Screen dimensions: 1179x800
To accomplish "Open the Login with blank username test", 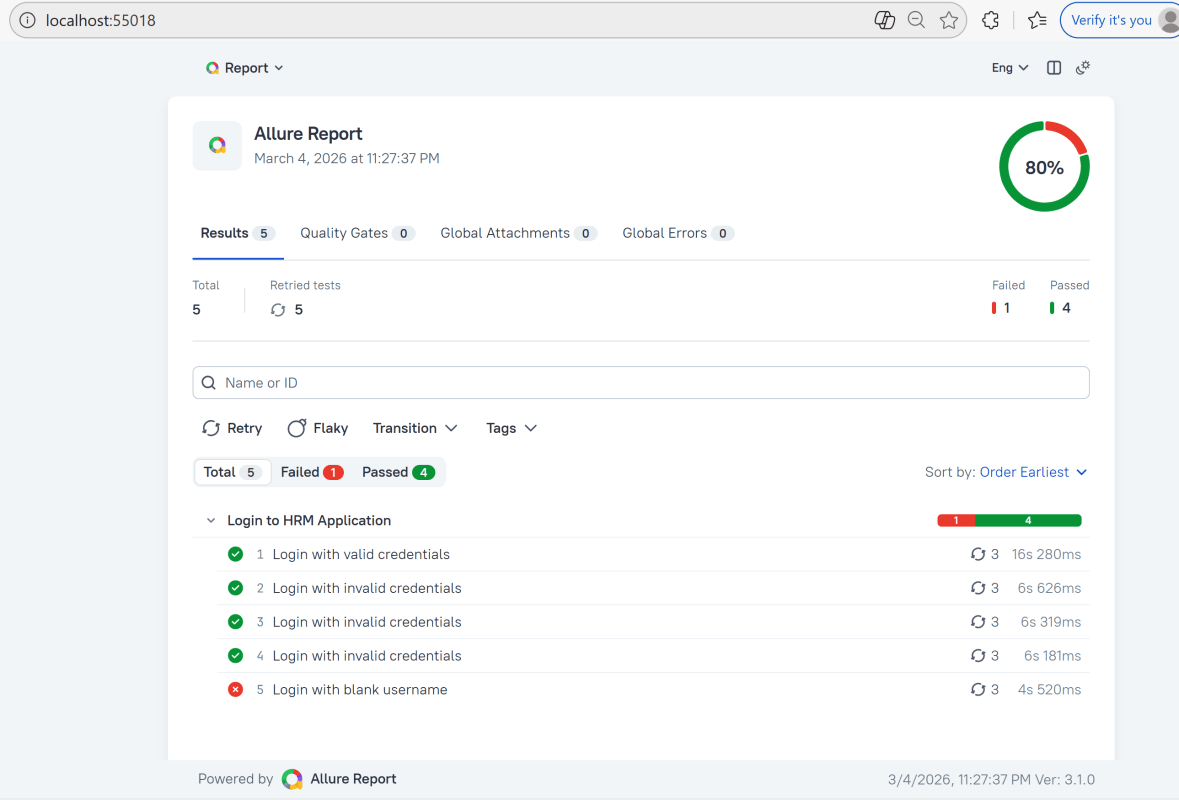I will point(360,690).
